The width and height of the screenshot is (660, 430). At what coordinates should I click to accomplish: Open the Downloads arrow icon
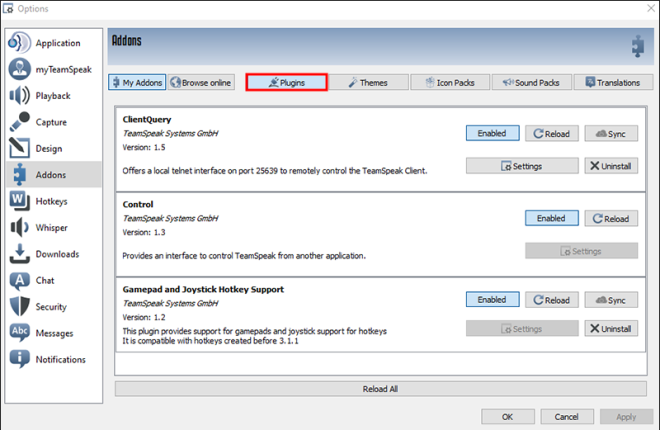coord(19,254)
